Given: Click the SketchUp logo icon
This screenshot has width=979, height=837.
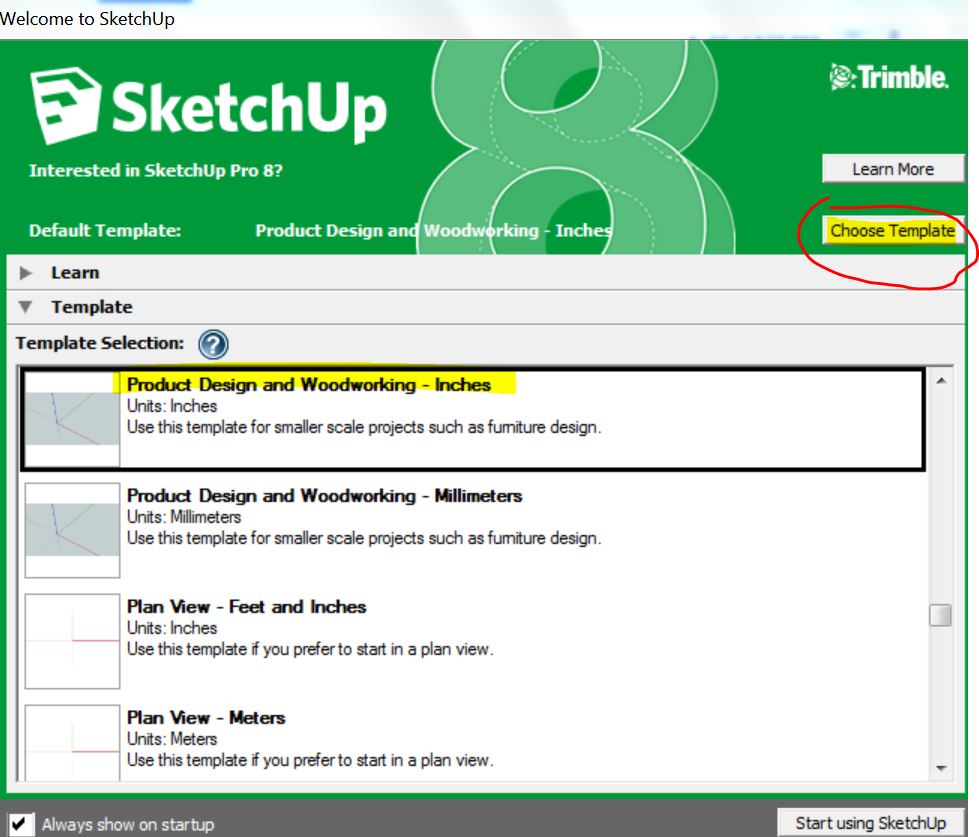Looking at the screenshot, I should click(66, 105).
